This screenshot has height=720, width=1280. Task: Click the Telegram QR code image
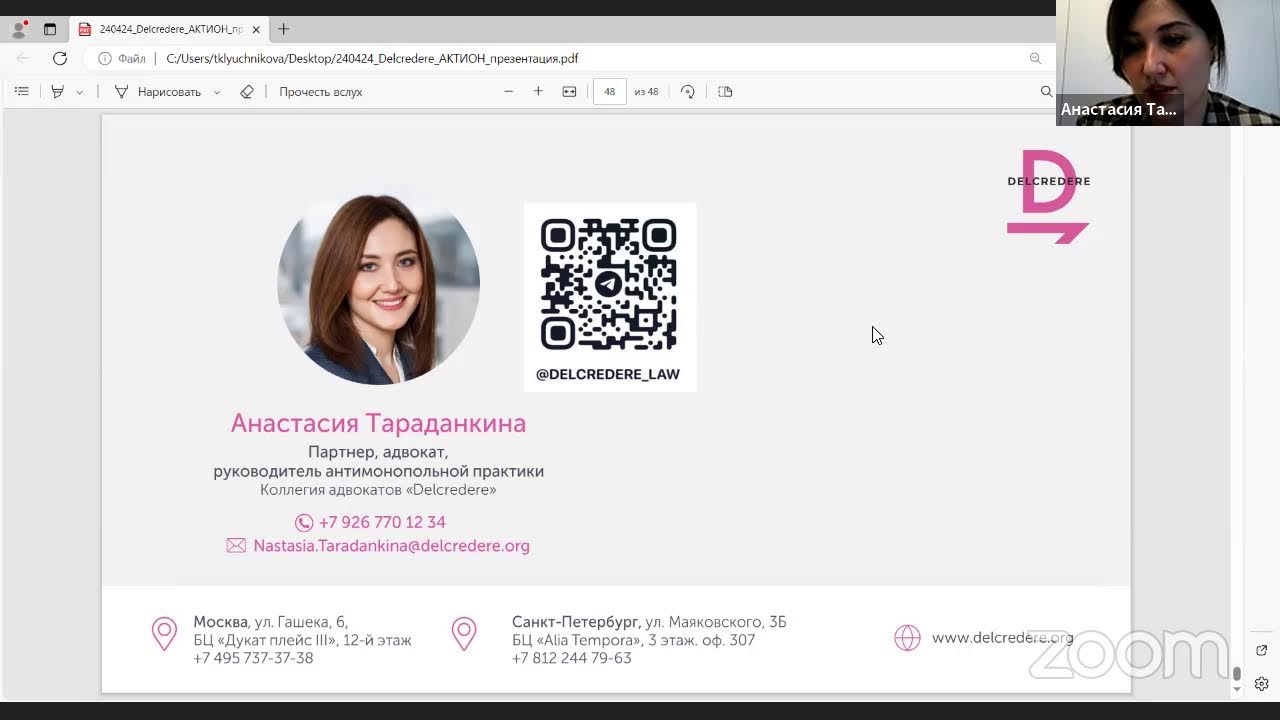(608, 285)
